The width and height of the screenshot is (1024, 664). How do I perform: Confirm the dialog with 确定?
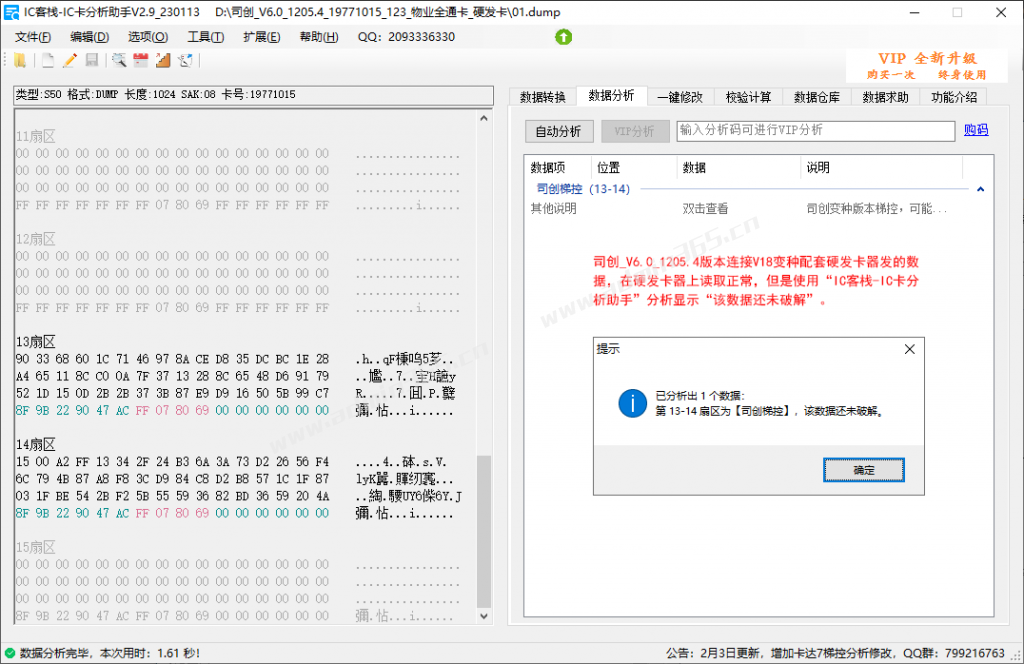coord(864,470)
